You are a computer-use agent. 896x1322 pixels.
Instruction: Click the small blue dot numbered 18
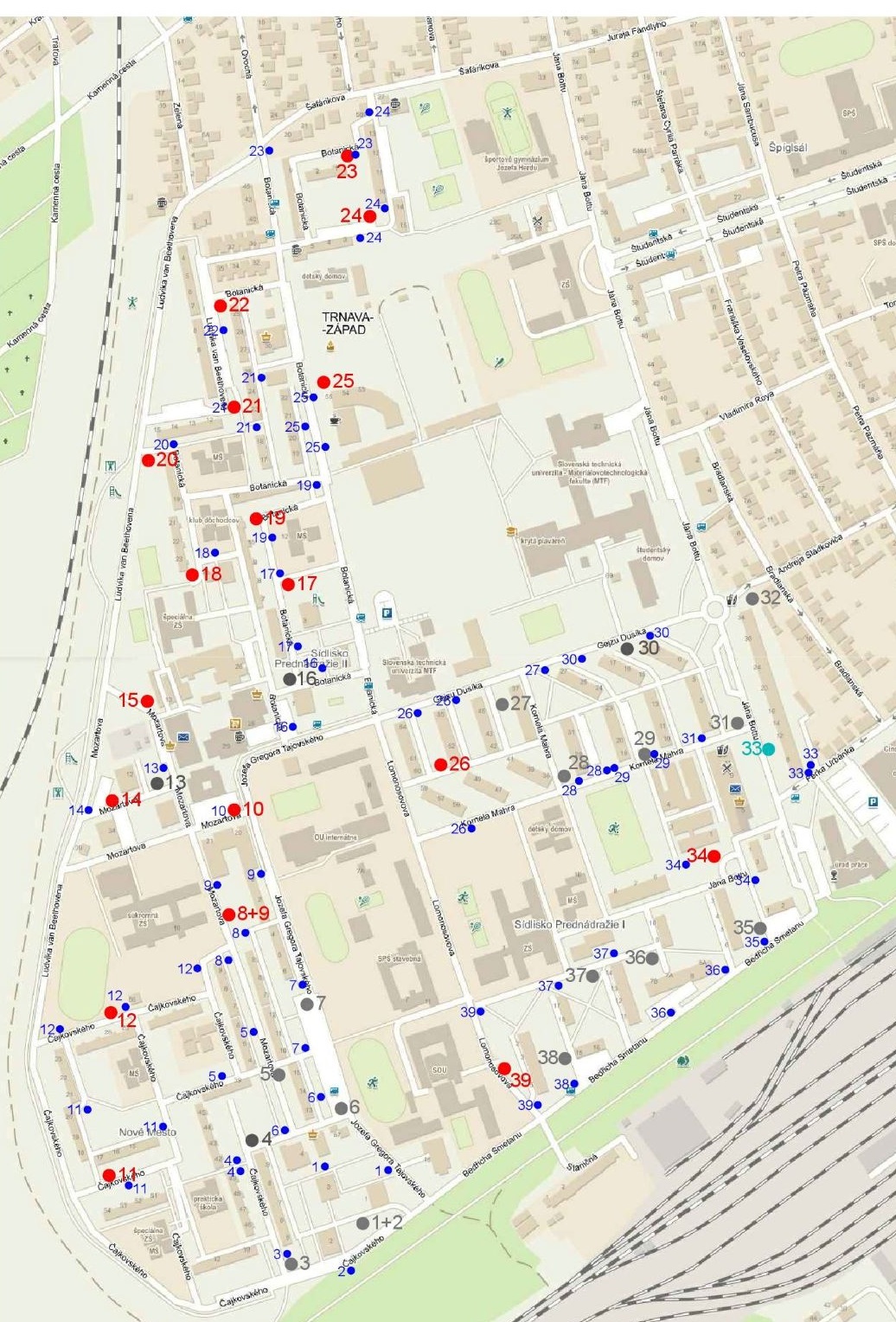215,553
